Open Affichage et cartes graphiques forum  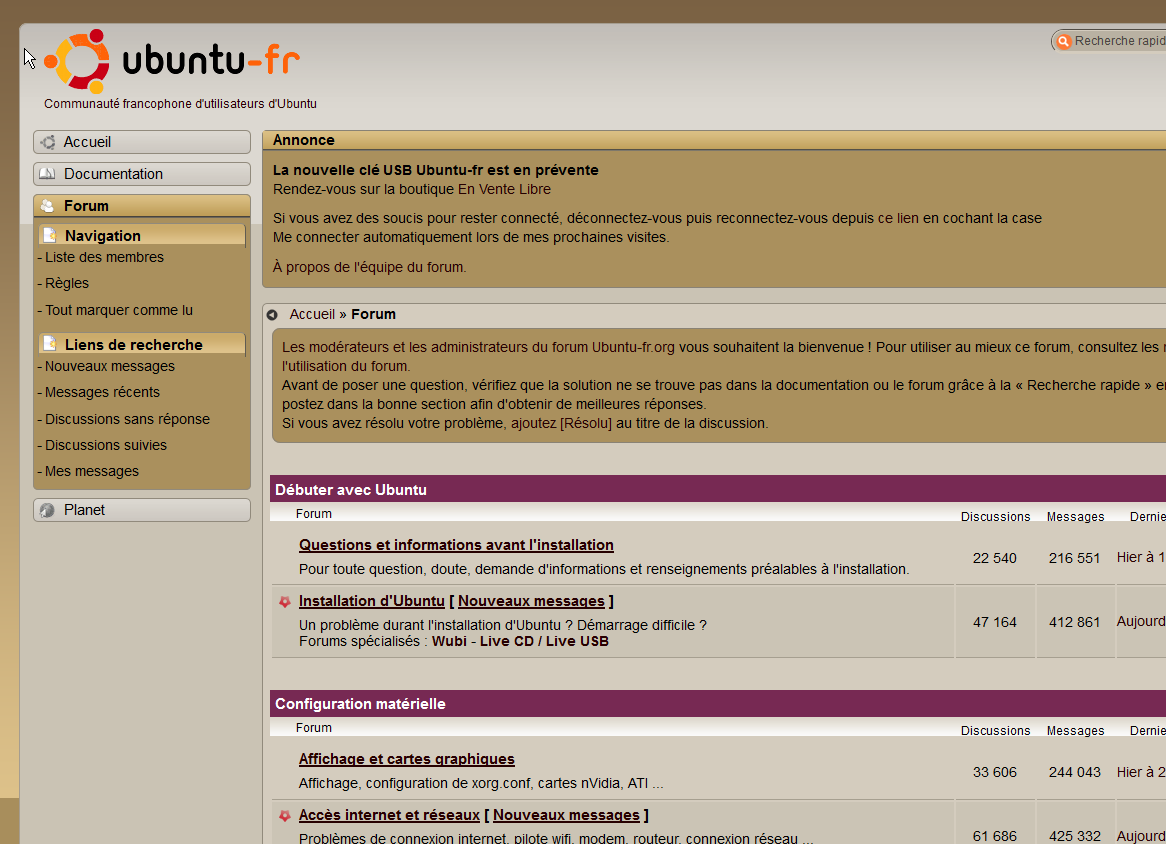[x=406, y=759]
